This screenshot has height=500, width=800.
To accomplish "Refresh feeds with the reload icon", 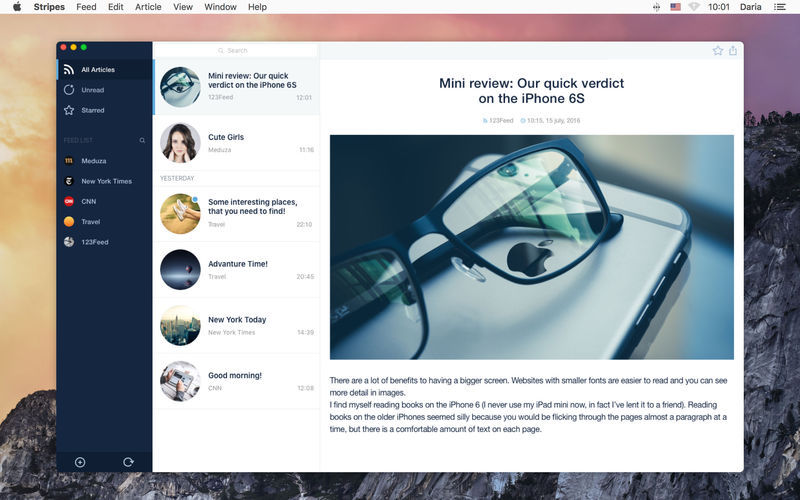I will 128,462.
